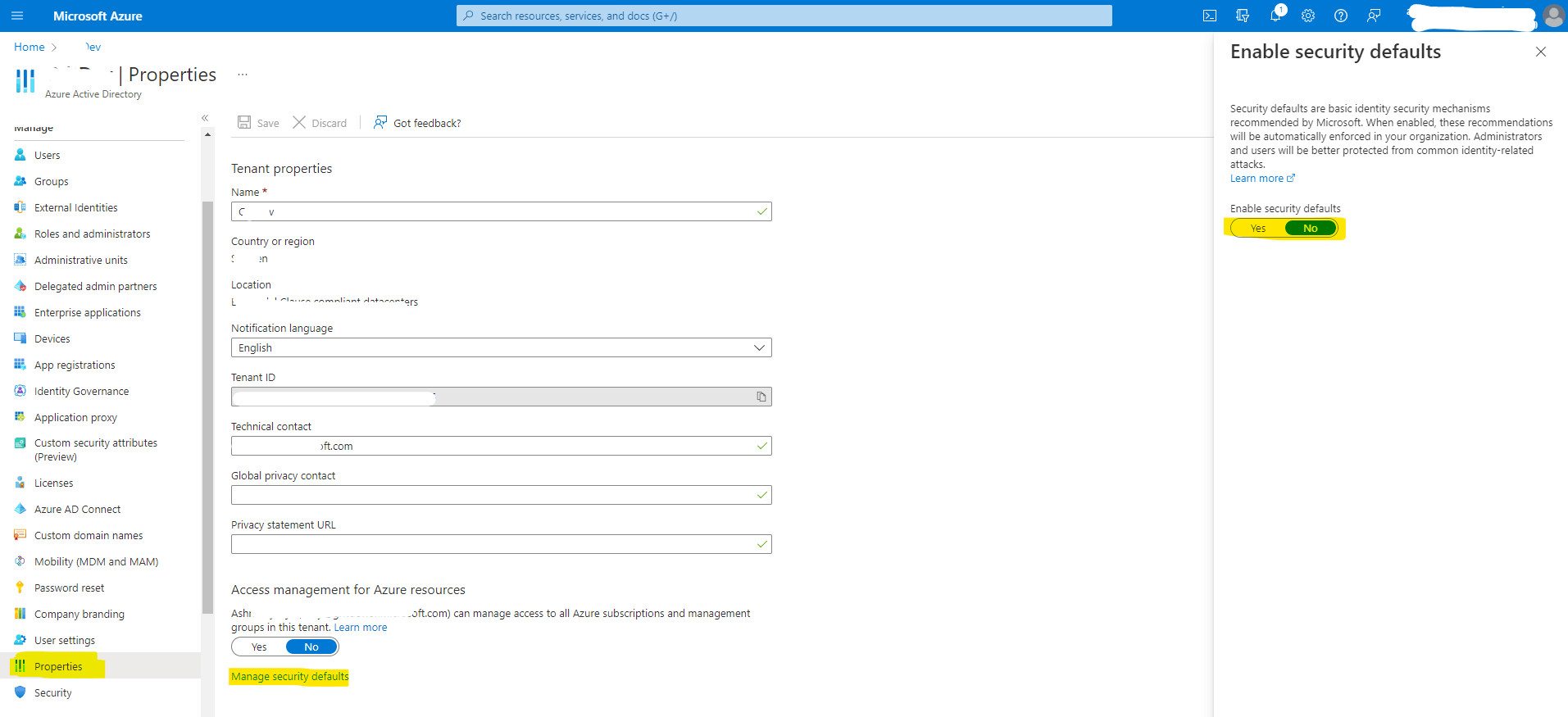The width and height of the screenshot is (1568, 717).
Task: Open Learn more in the security defaults panel
Action: 1262,179
